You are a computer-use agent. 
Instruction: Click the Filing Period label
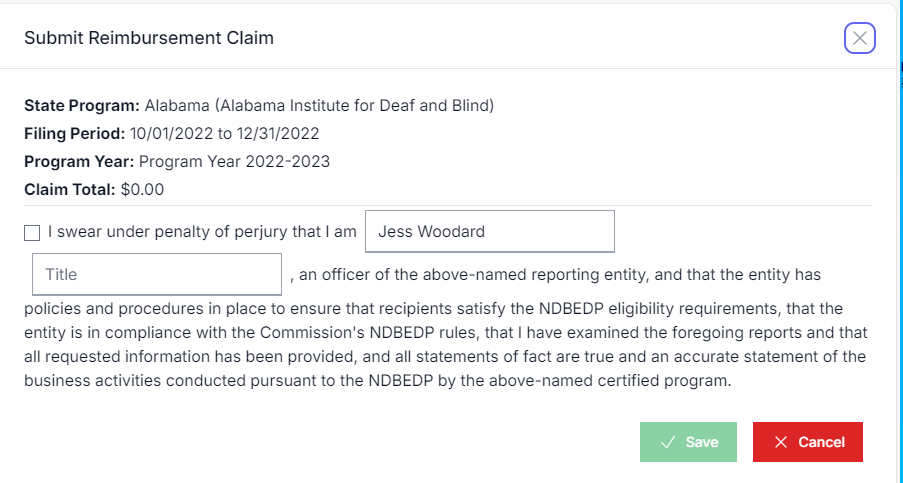pyautogui.click(x=75, y=133)
